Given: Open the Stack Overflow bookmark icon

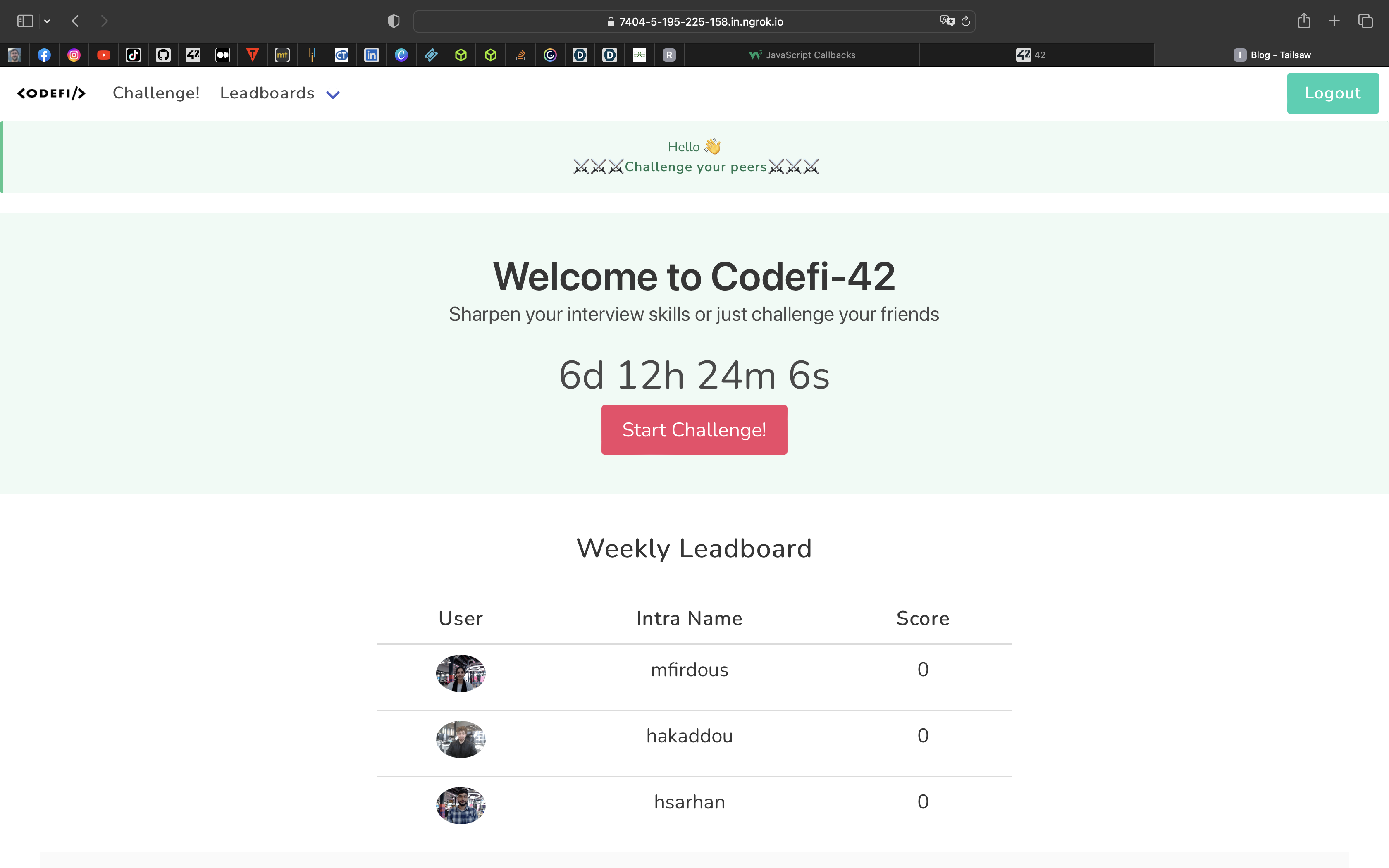Looking at the screenshot, I should click(520, 55).
